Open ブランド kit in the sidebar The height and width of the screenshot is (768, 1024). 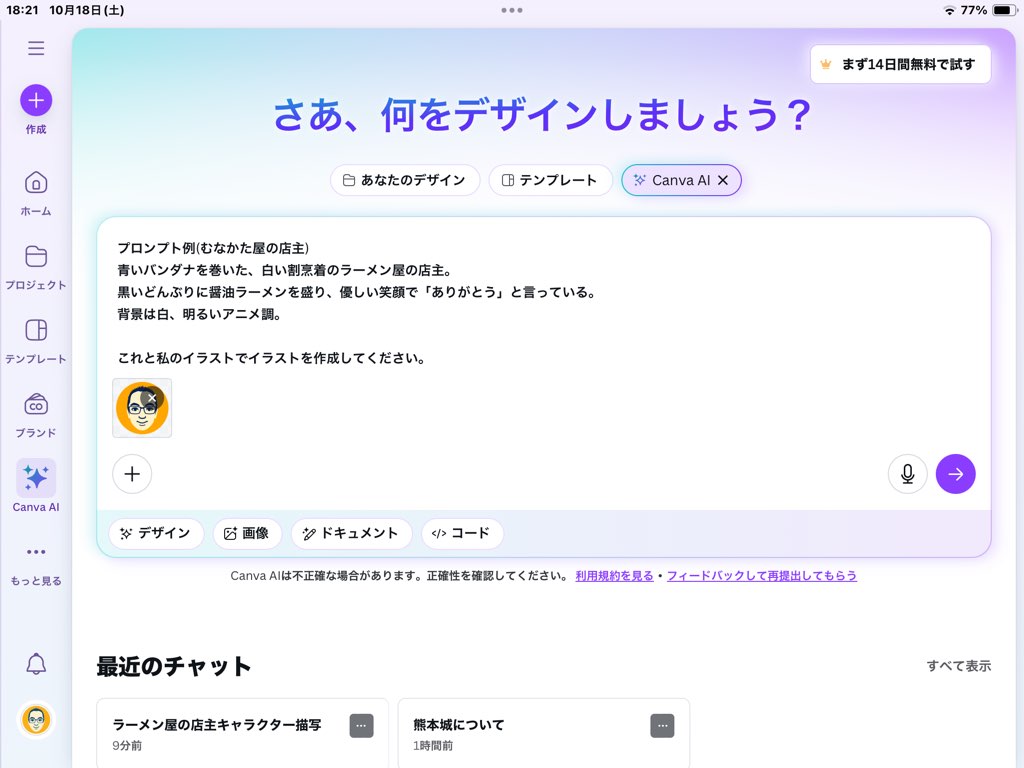pos(36,413)
